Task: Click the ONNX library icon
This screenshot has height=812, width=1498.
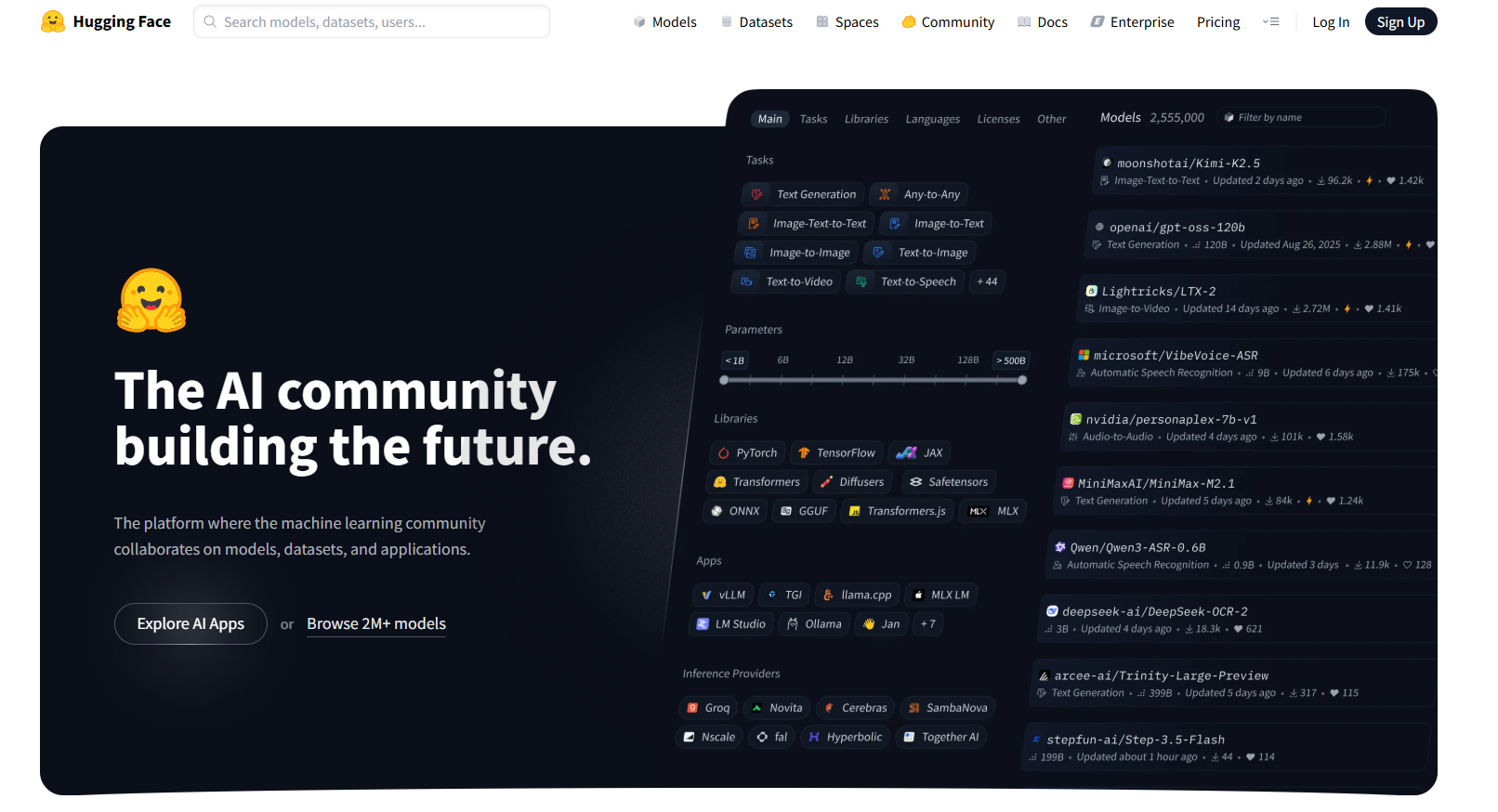Action: (716, 511)
